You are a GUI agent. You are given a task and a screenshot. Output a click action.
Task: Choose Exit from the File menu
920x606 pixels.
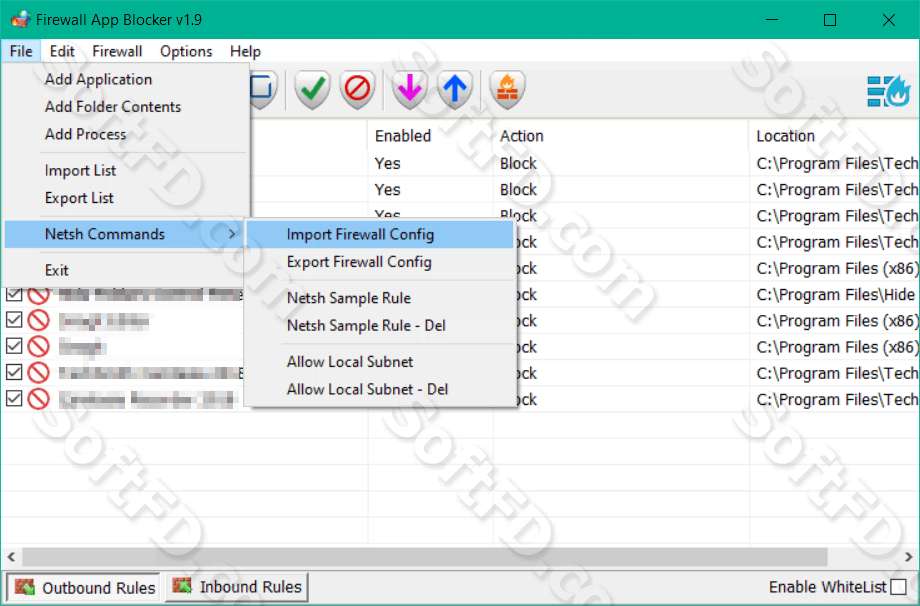(x=126, y=270)
